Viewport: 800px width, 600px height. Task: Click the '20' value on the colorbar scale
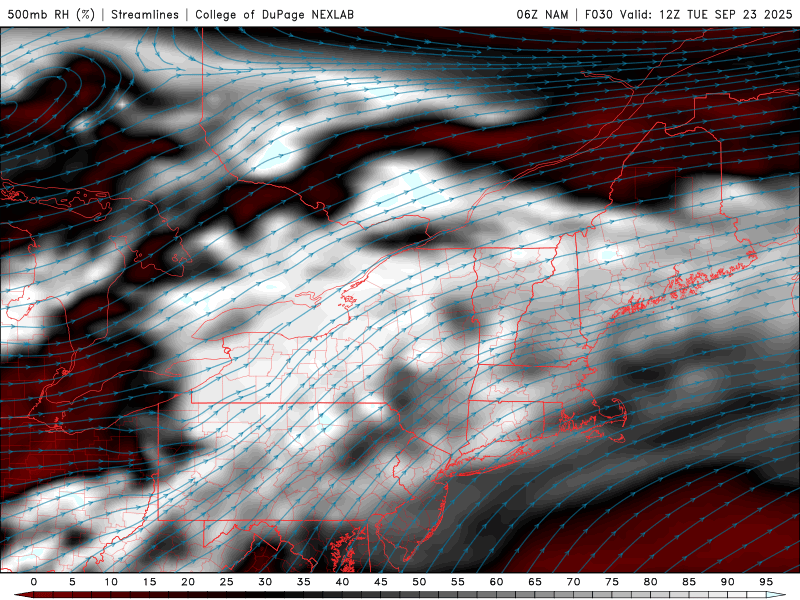click(x=188, y=582)
